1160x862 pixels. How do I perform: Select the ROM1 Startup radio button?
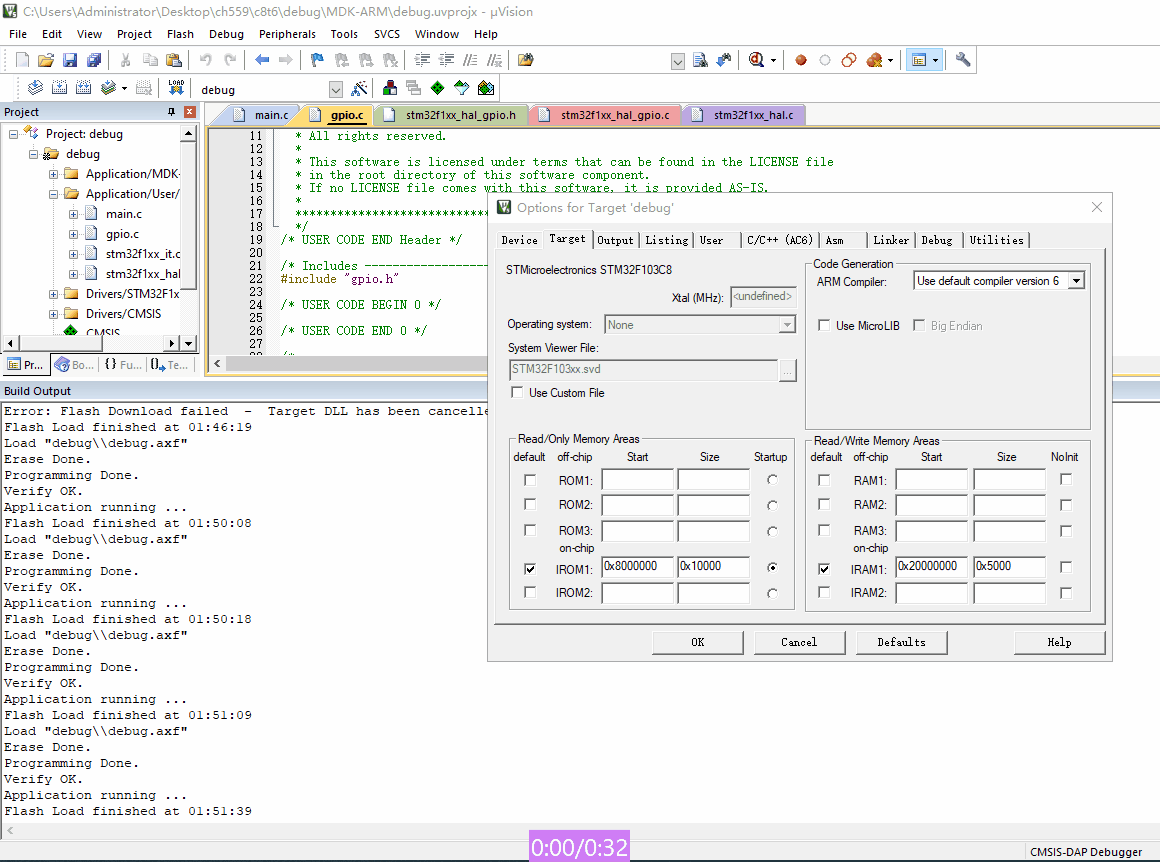click(771, 480)
